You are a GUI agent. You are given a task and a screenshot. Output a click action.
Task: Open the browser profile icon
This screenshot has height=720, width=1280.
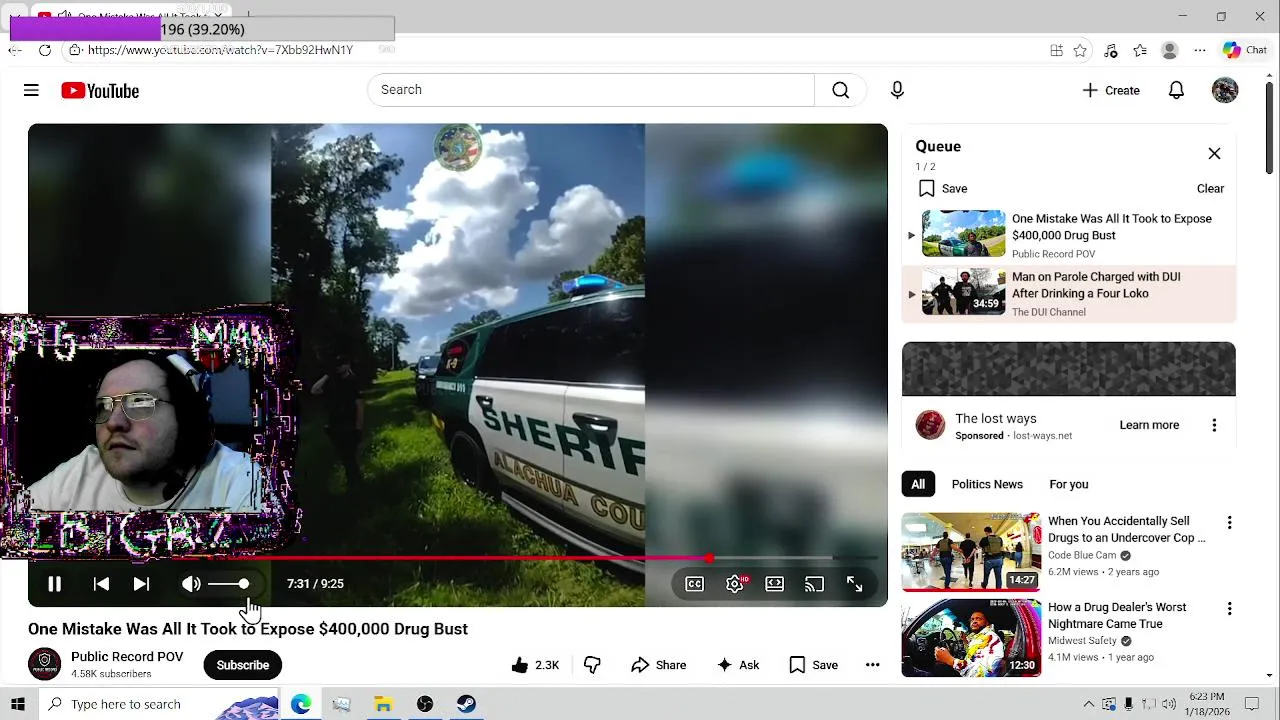[1170, 50]
